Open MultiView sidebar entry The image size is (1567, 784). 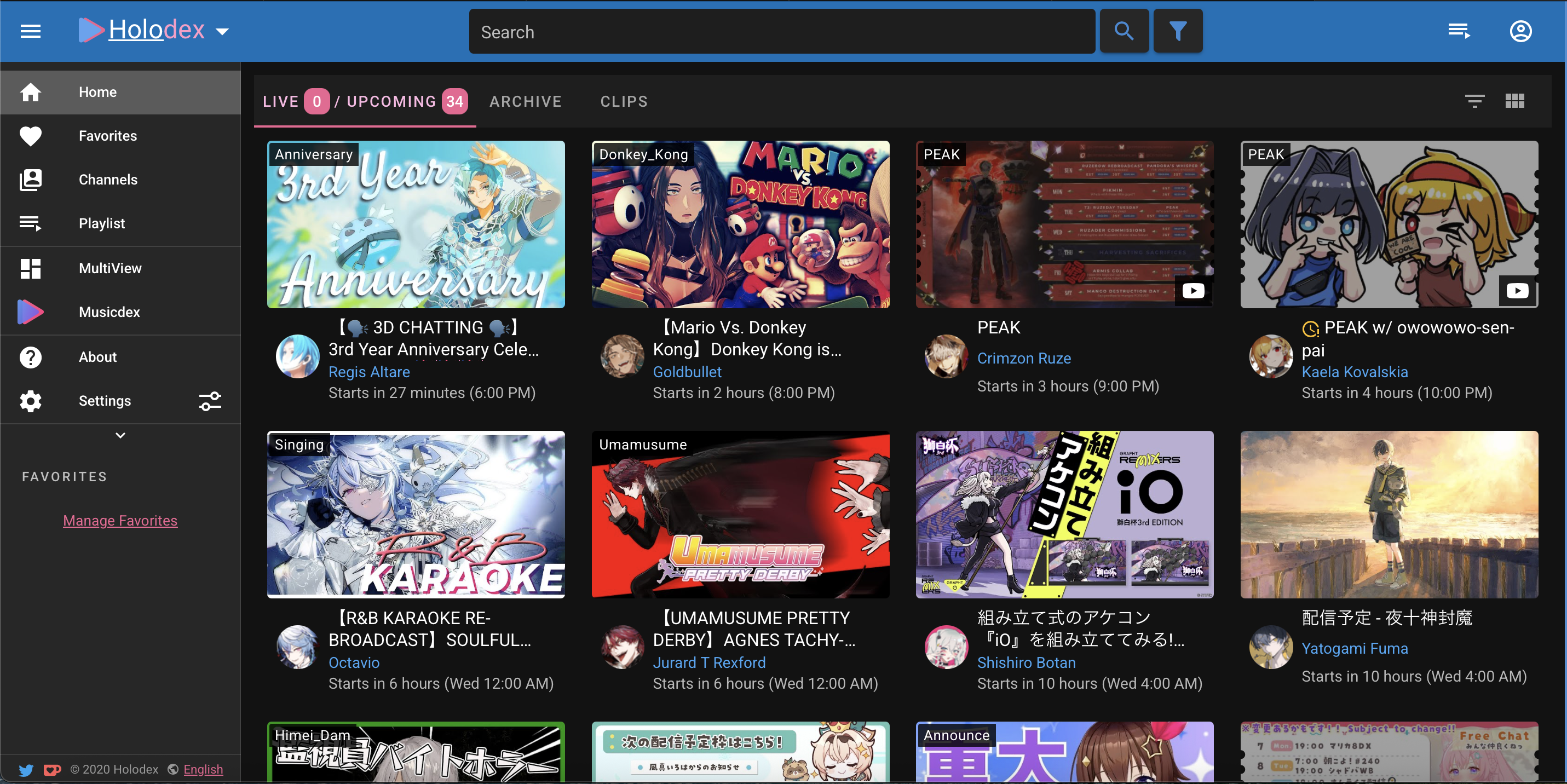pyautogui.click(x=120, y=268)
